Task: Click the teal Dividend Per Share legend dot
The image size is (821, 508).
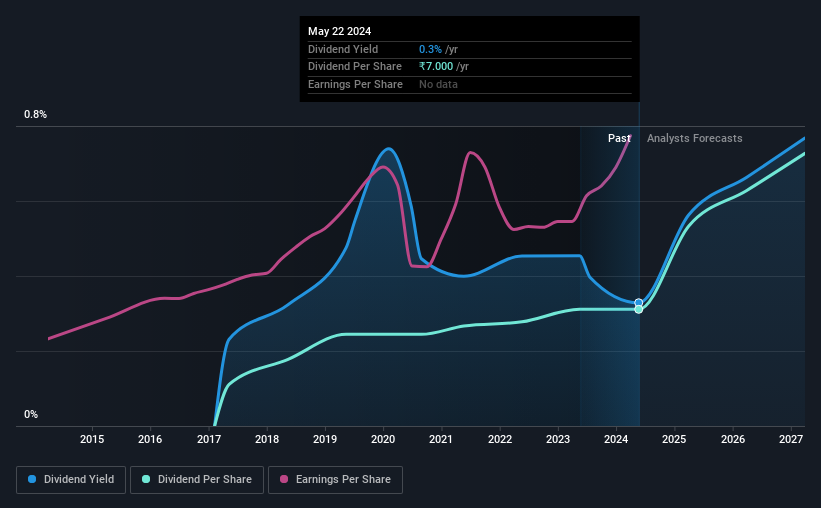Action: point(146,479)
